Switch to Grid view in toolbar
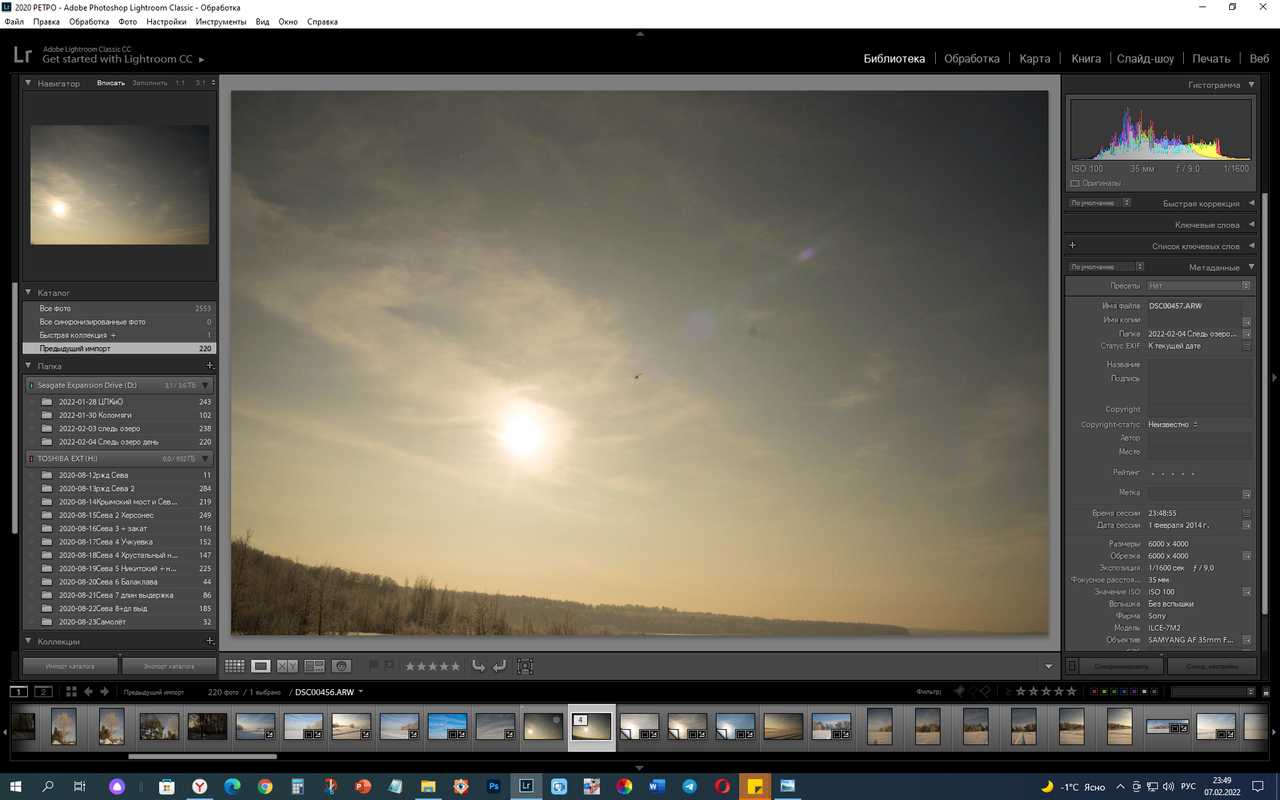This screenshot has height=800, width=1280. pos(234,666)
